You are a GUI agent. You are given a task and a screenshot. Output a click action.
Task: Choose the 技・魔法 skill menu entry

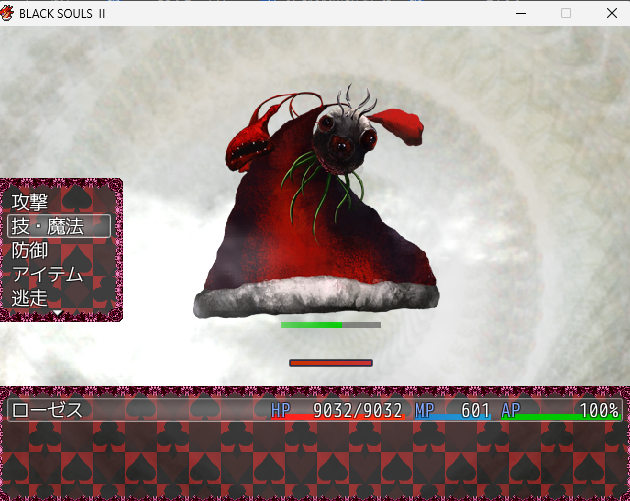coord(59,226)
